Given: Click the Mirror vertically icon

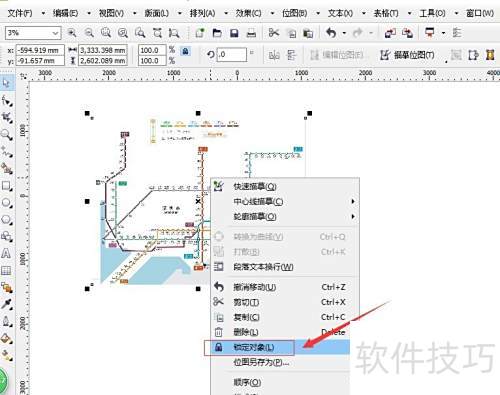Looking at the screenshot, I should 291,55.
